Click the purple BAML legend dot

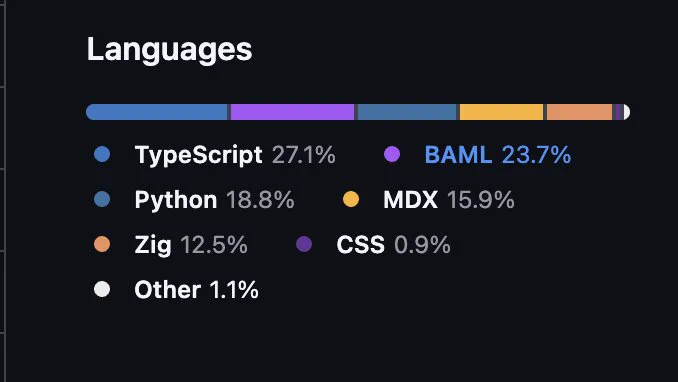pyautogui.click(x=392, y=154)
